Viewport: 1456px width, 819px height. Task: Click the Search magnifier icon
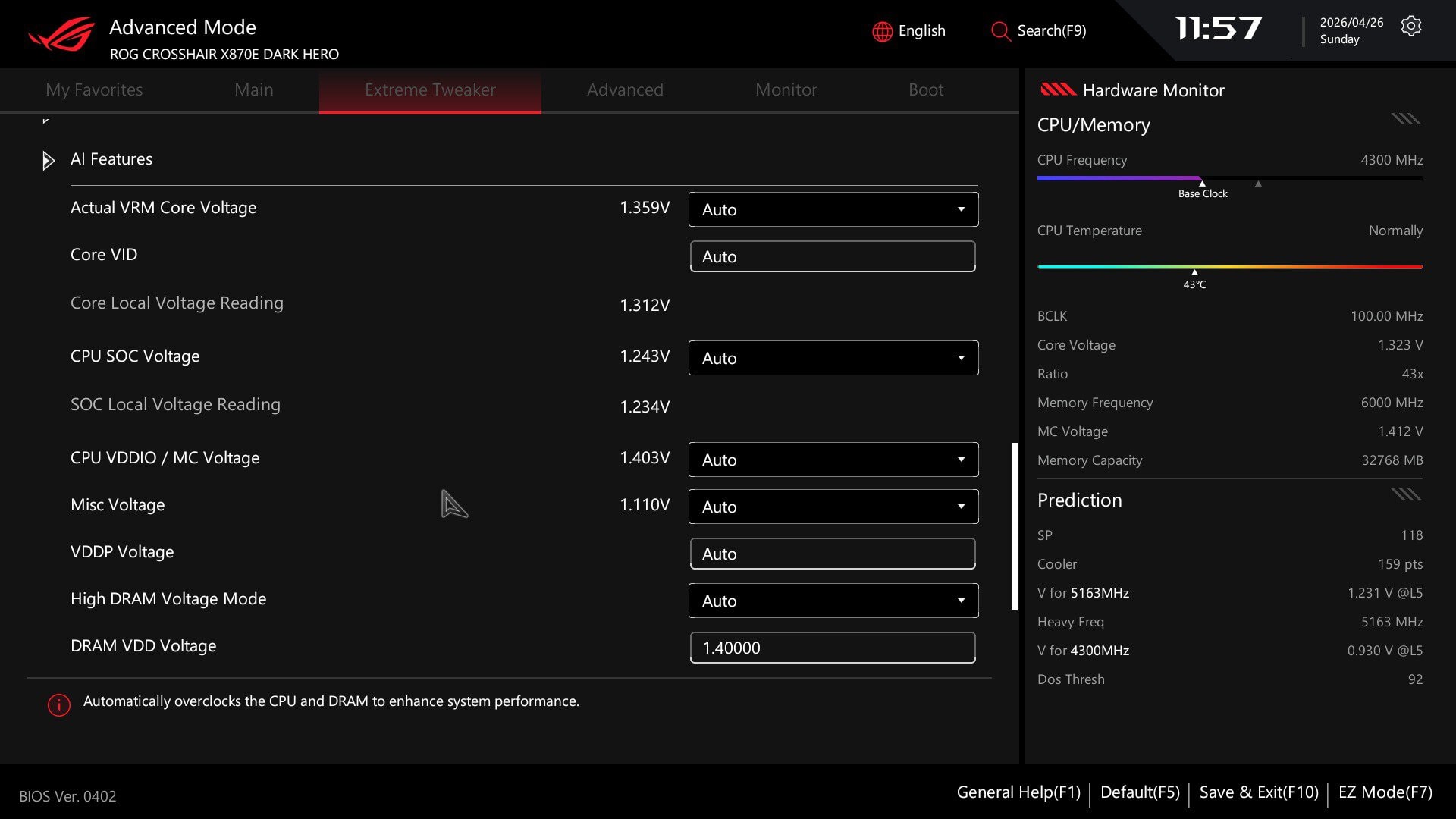tap(1000, 31)
